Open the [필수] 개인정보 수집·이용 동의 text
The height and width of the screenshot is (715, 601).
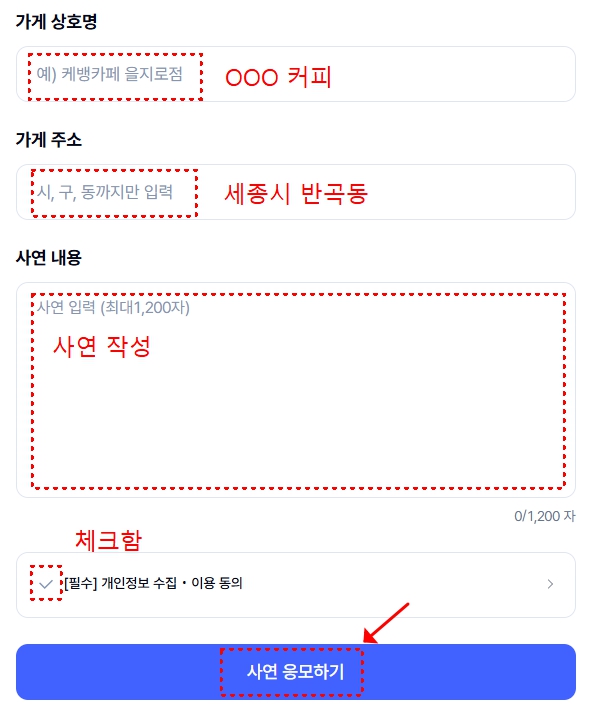153,583
